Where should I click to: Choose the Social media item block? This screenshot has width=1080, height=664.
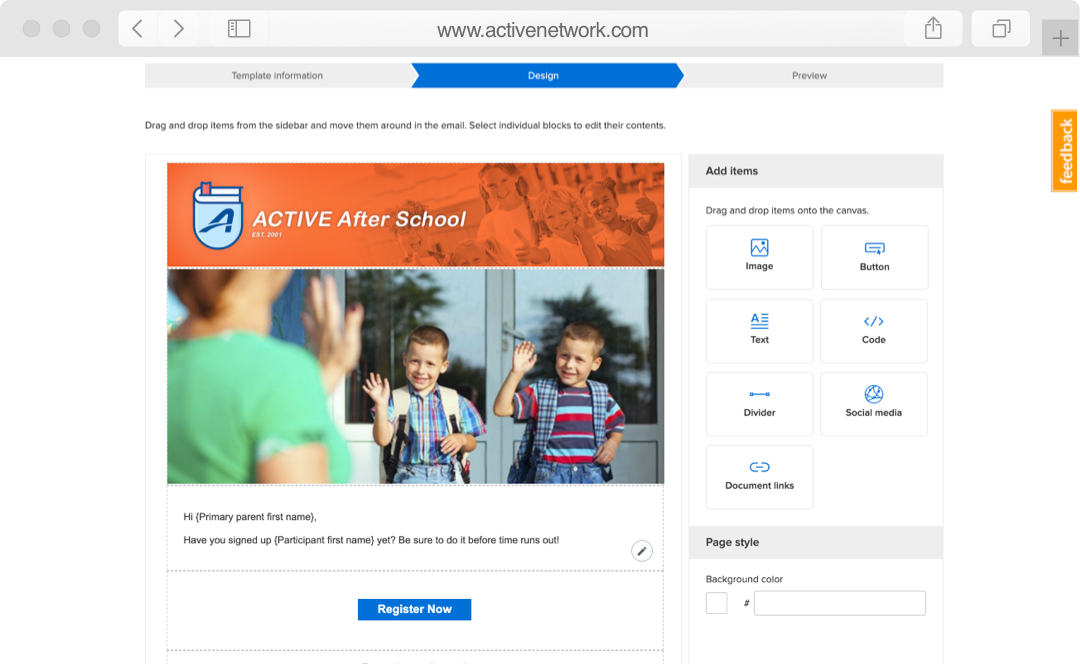873,404
